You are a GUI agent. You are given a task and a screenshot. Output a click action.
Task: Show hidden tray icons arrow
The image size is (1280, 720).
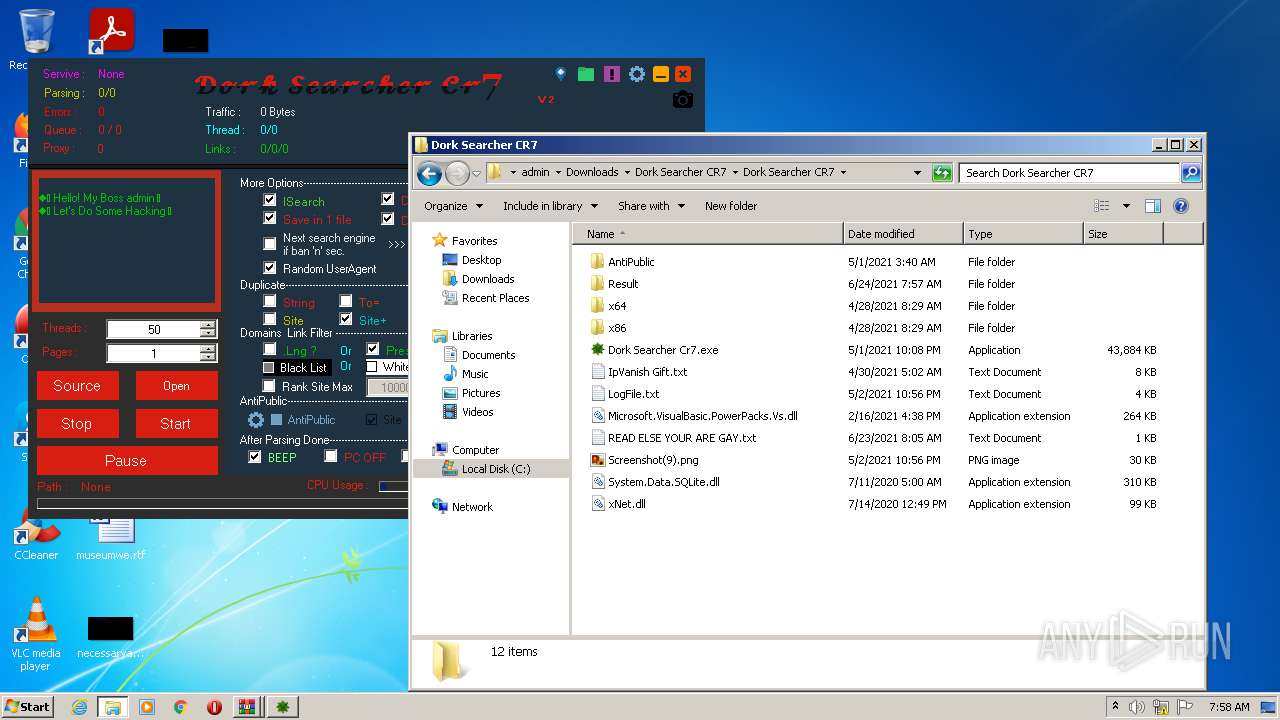click(1116, 707)
